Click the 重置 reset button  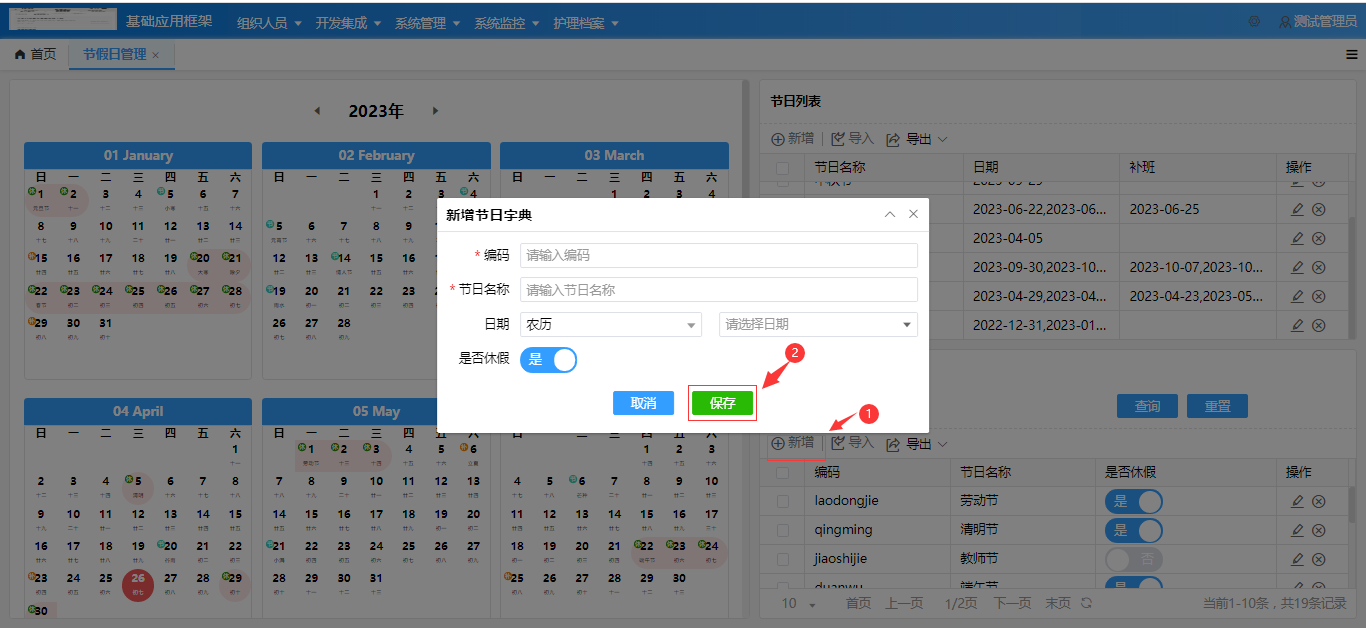[x=1217, y=405]
